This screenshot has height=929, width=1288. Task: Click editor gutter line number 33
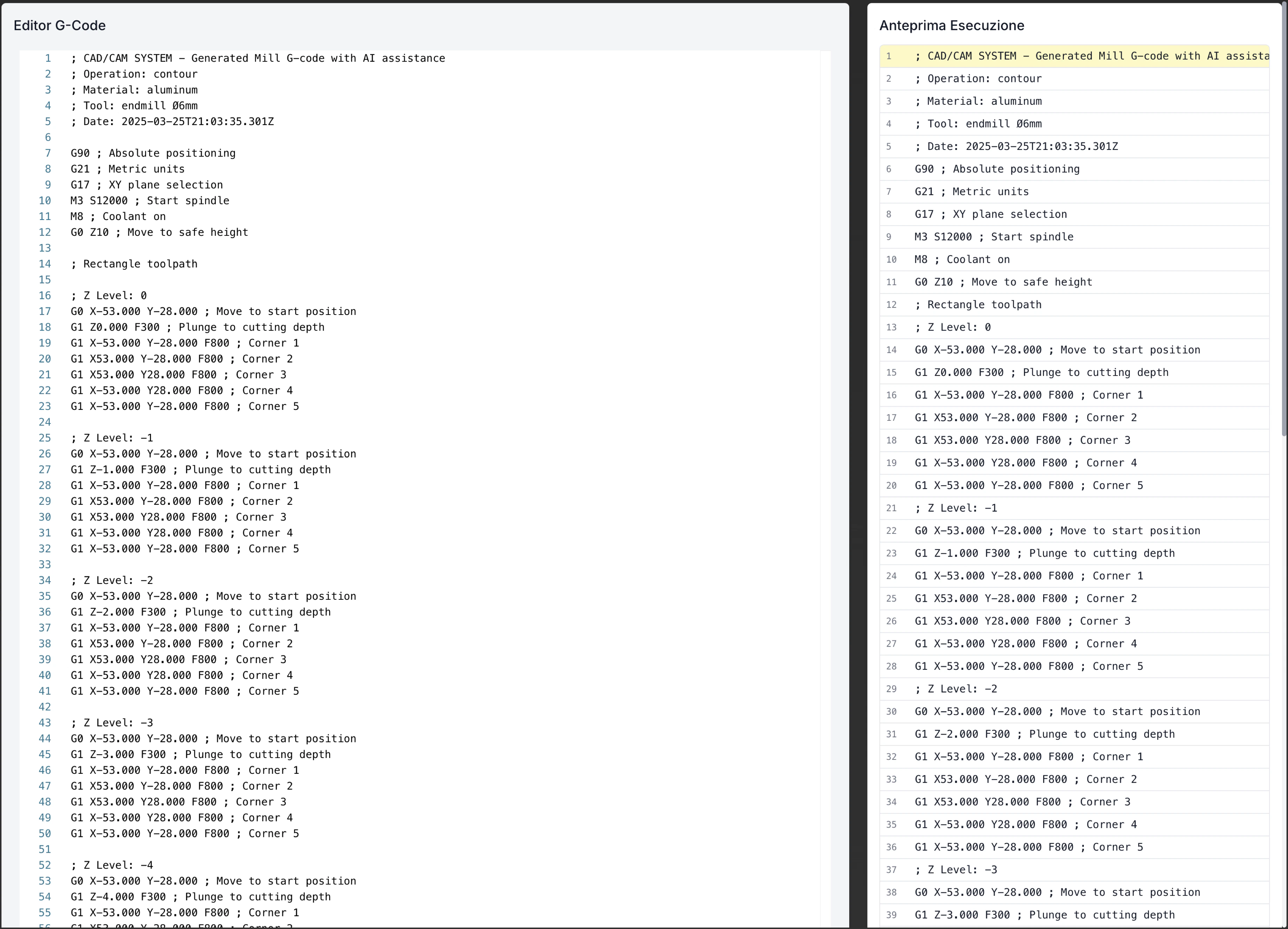coord(45,565)
